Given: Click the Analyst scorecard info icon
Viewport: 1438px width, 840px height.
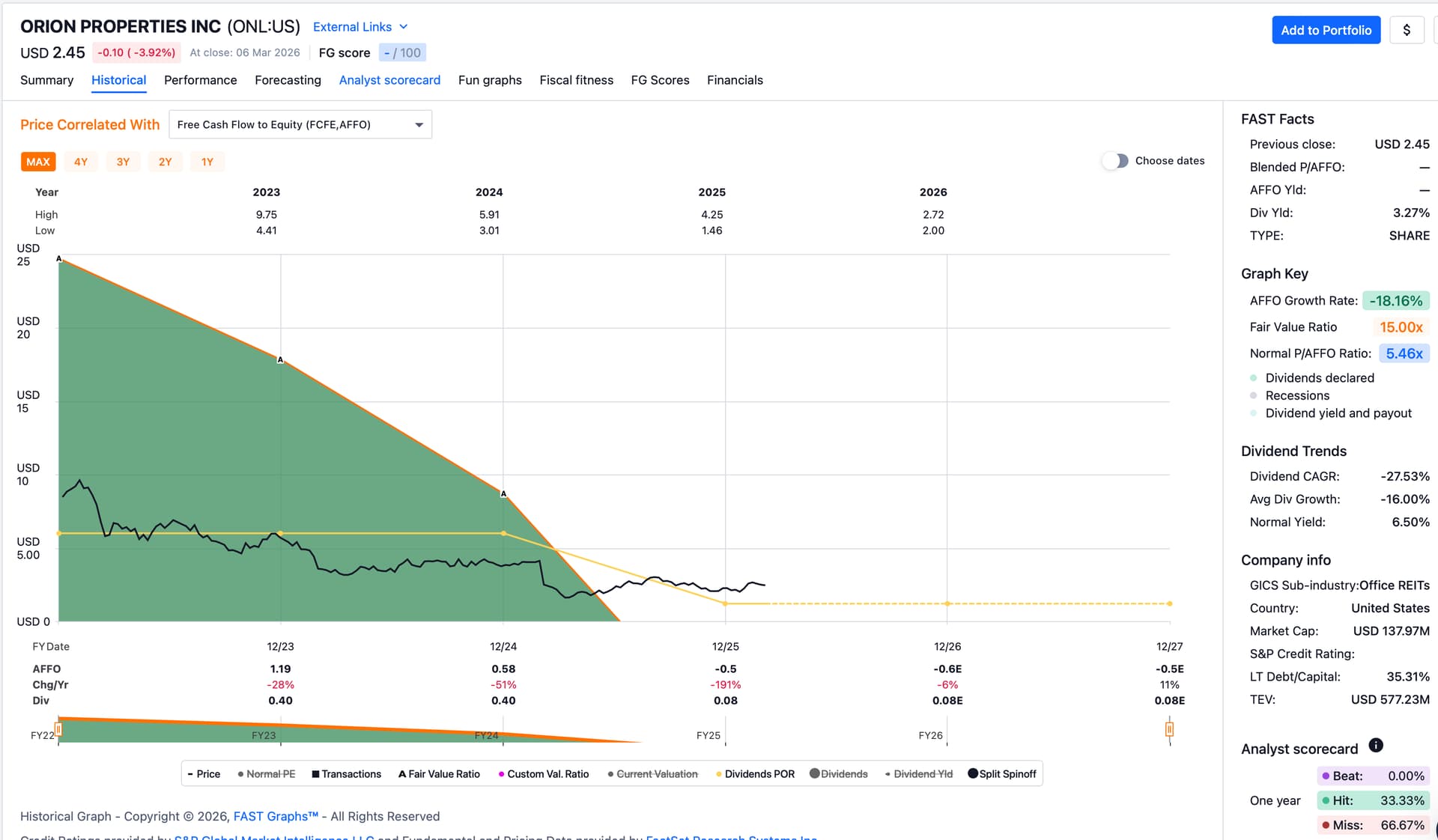Looking at the screenshot, I should [x=1375, y=745].
